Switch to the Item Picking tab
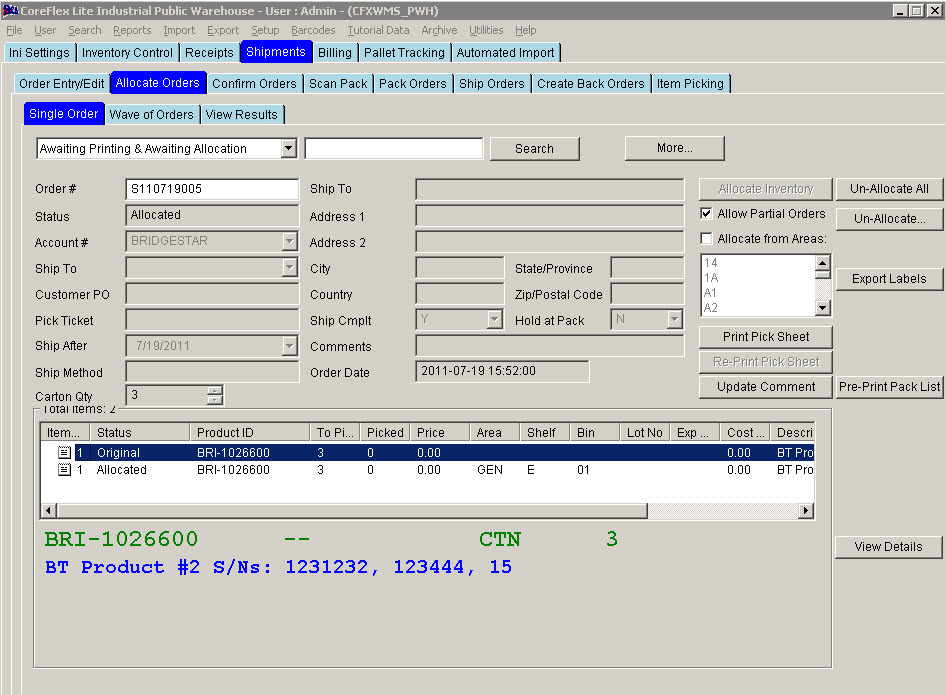 click(x=690, y=83)
